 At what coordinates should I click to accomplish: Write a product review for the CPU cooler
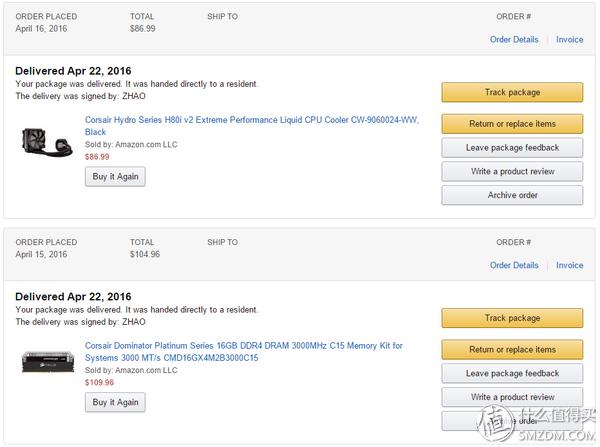pos(512,171)
